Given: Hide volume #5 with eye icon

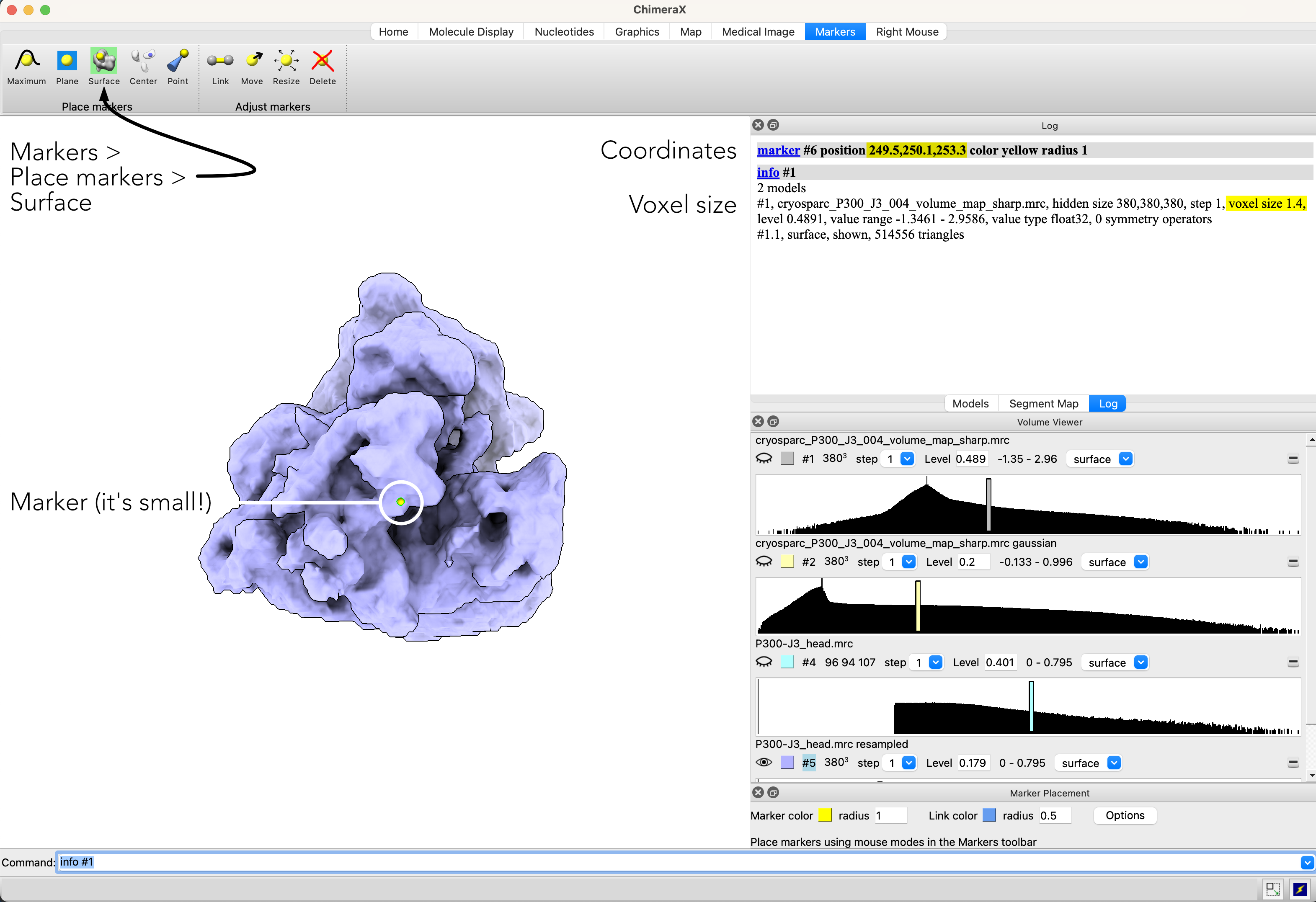Looking at the screenshot, I should click(764, 763).
